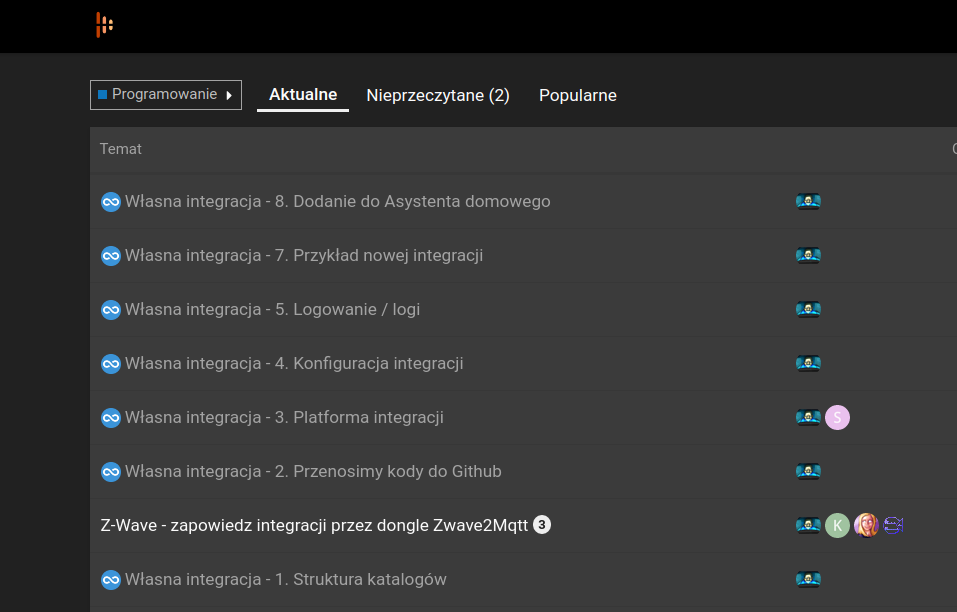This screenshot has height=612, width=957.
Task: Select the Popularne tab
Action: coord(578,96)
